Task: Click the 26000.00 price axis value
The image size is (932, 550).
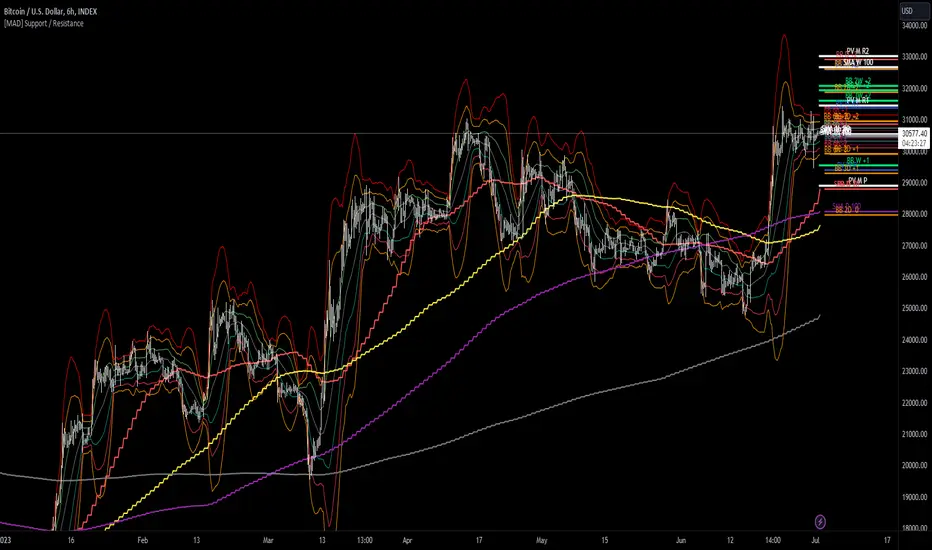Action: [914, 277]
